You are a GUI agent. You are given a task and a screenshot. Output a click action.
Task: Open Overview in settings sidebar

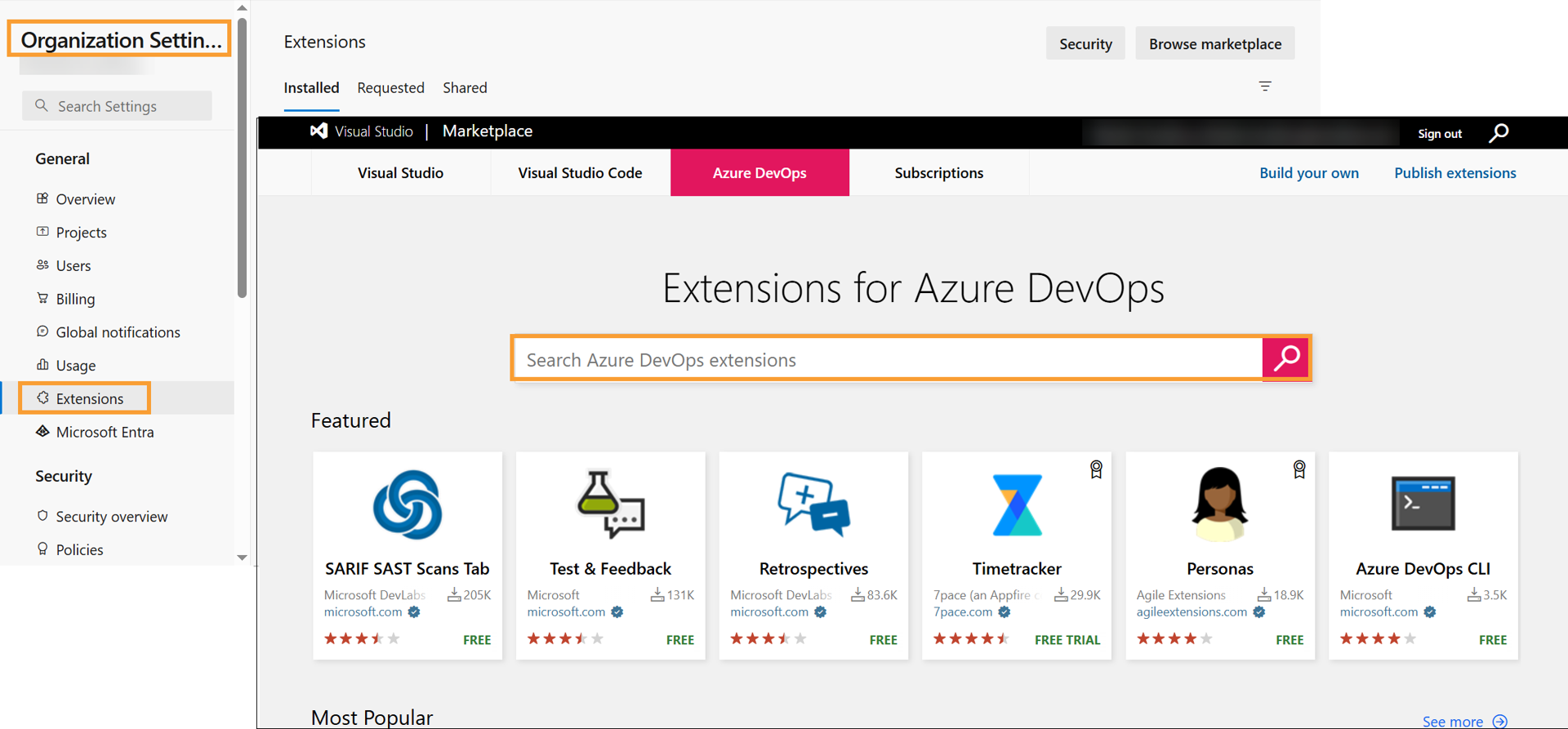118,198
